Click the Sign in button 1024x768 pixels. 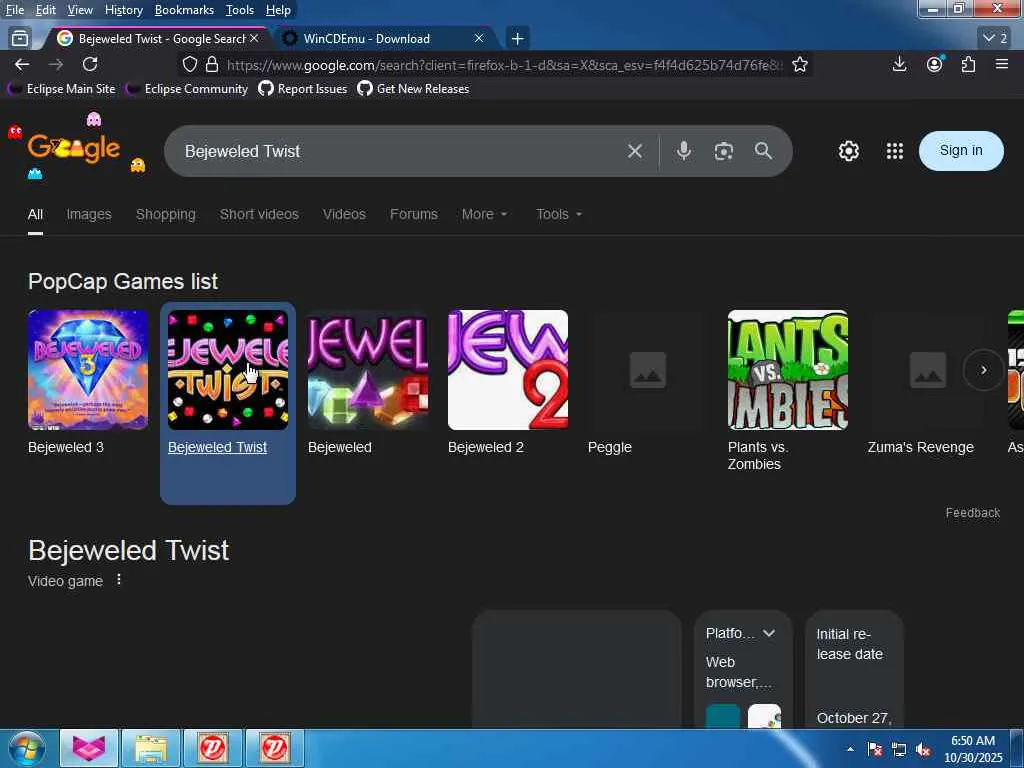click(x=961, y=151)
